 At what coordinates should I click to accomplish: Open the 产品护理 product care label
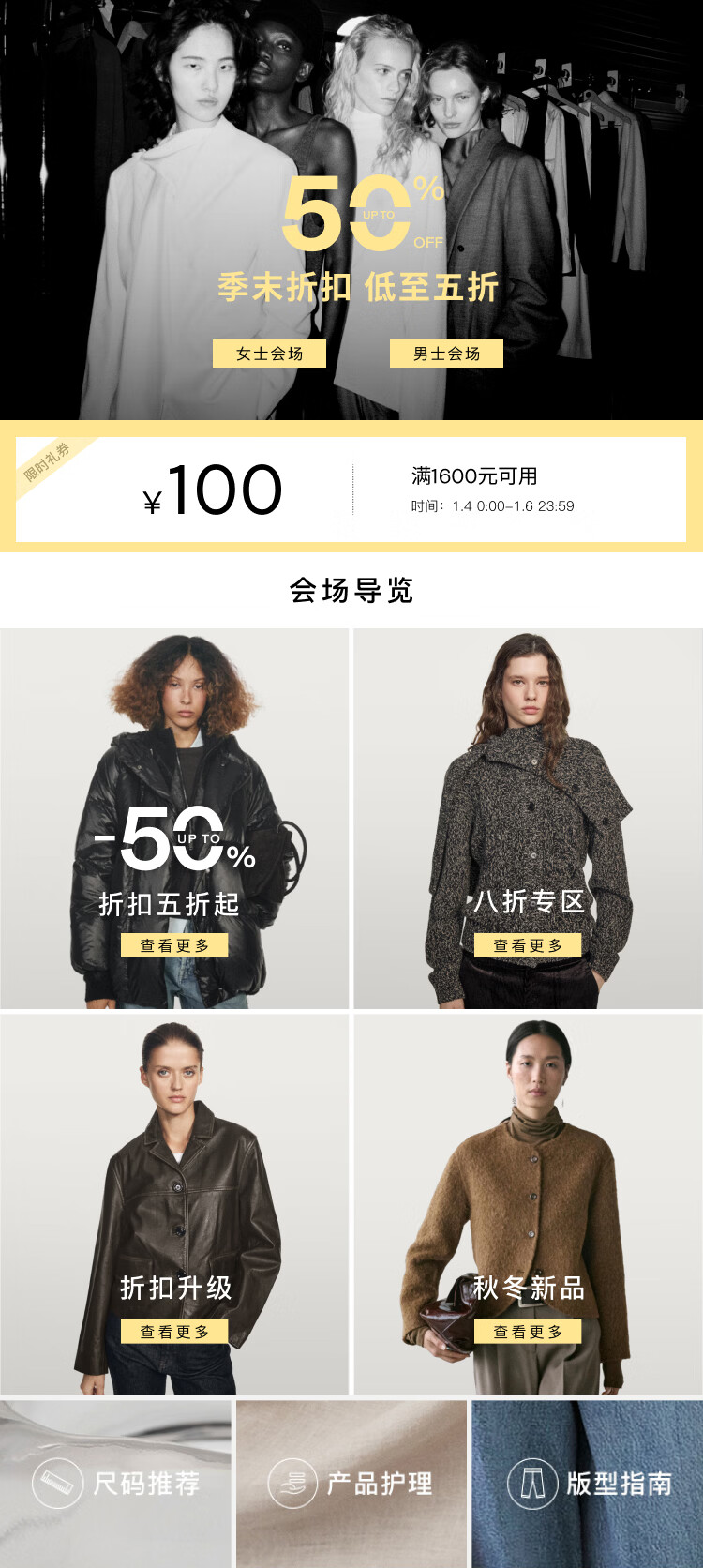click(380, 1484)
